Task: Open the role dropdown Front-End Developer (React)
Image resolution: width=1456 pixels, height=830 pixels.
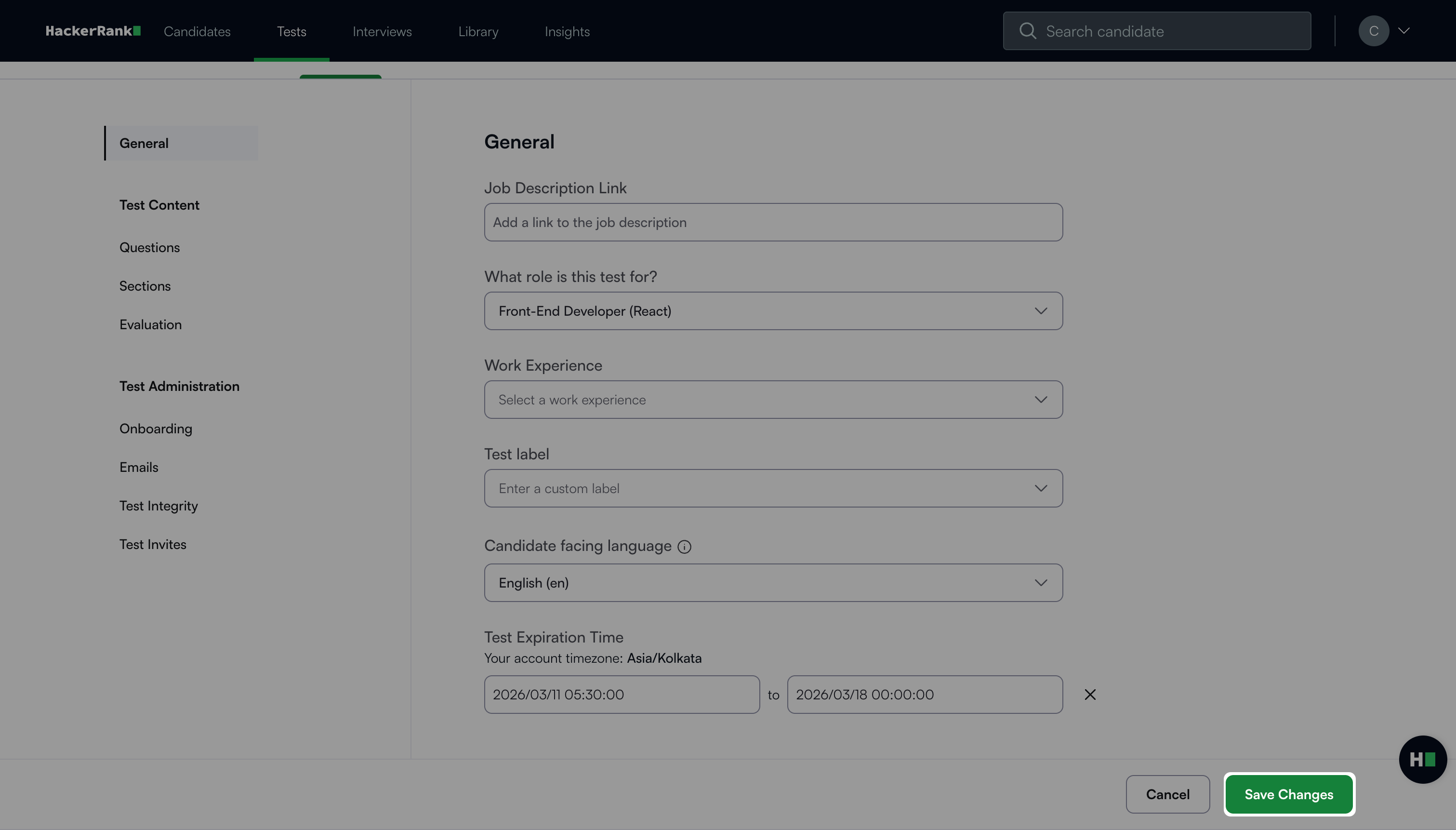Action: click(x=773, y=311)
